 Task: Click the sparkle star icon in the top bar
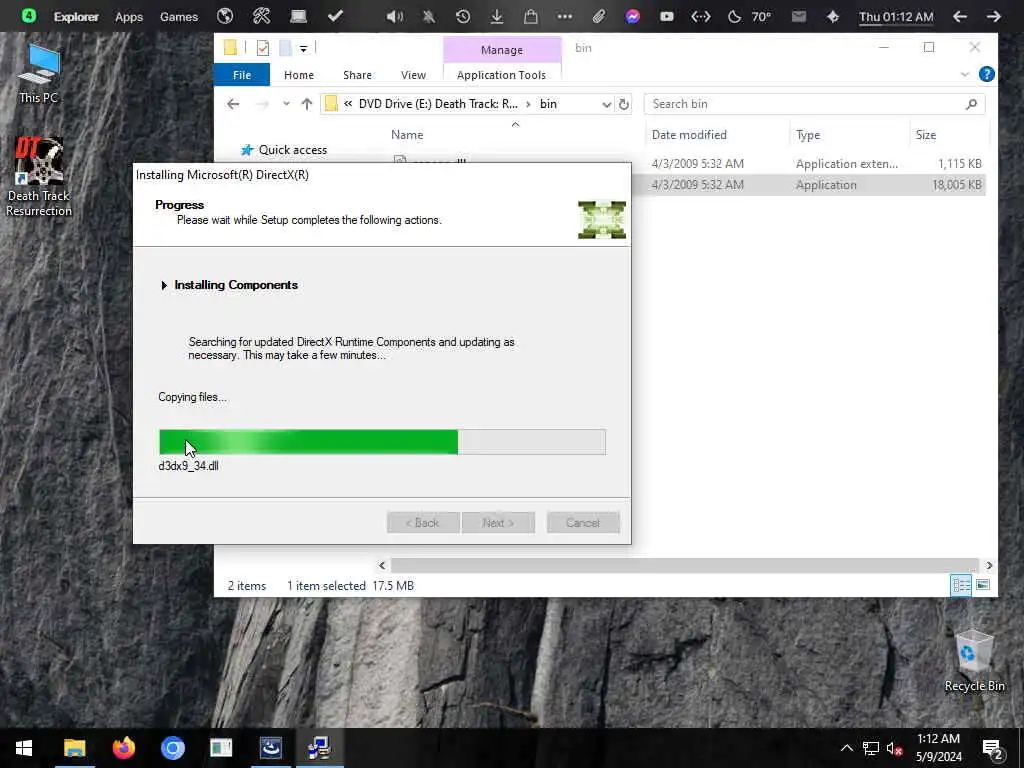pyautogui.click(x=833, y=16)
